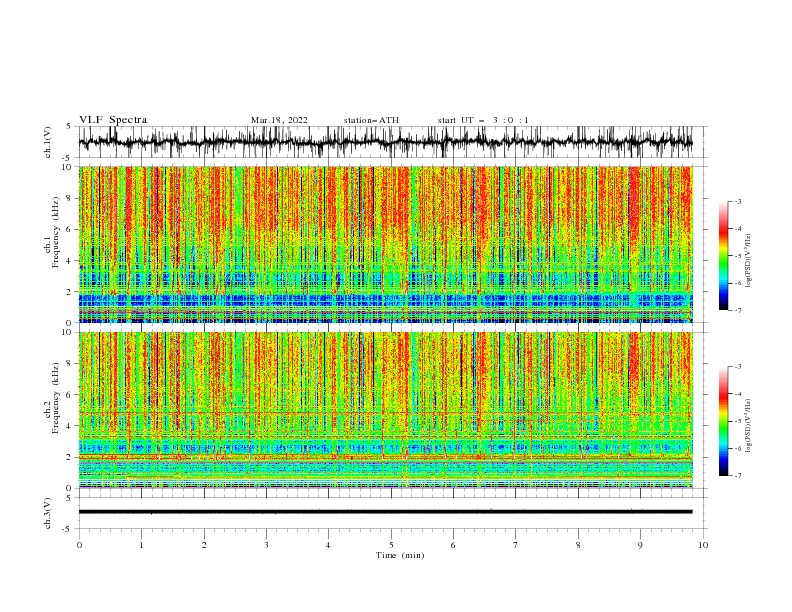Click the time axis tick label "3"
The width and height of the screenshot is (792, 612).
pos(266,545)
